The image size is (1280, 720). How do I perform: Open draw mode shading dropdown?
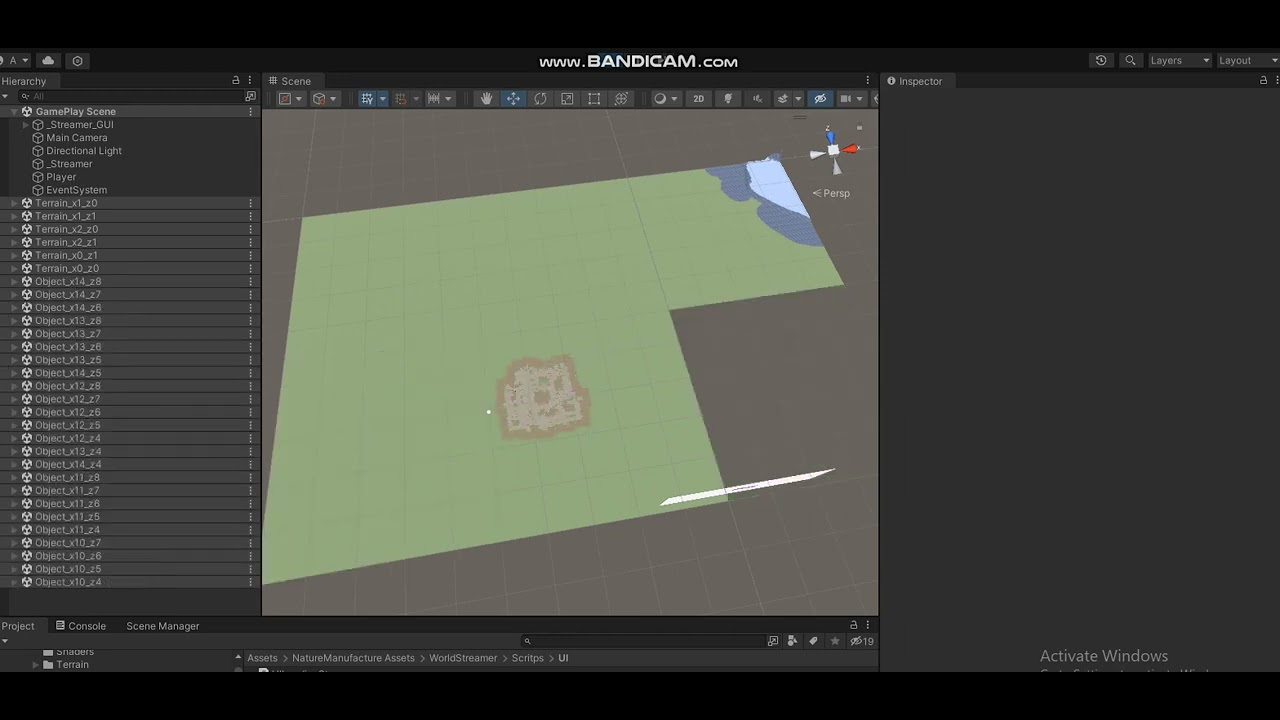click(665, 99)
